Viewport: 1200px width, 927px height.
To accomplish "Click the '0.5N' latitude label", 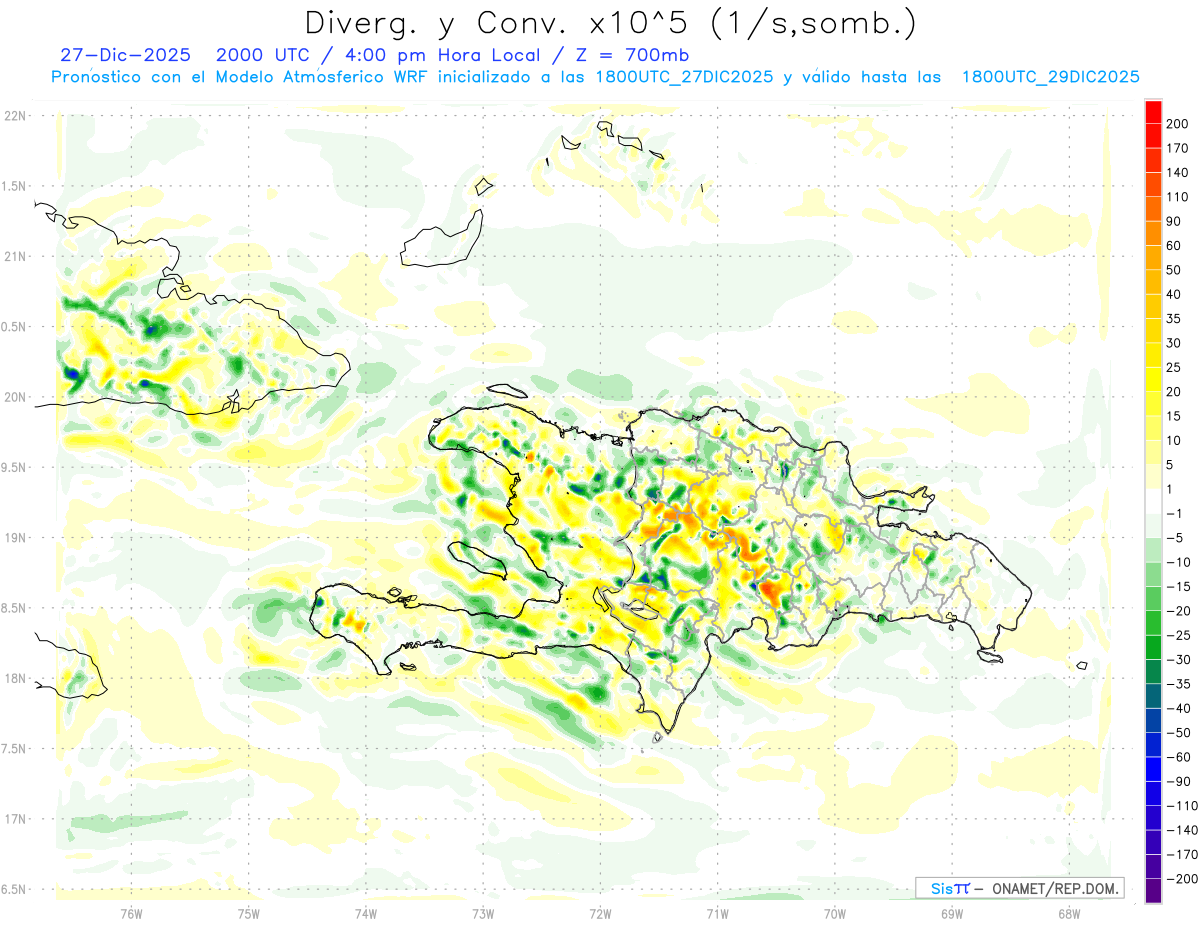I will (x=15, y=327).
